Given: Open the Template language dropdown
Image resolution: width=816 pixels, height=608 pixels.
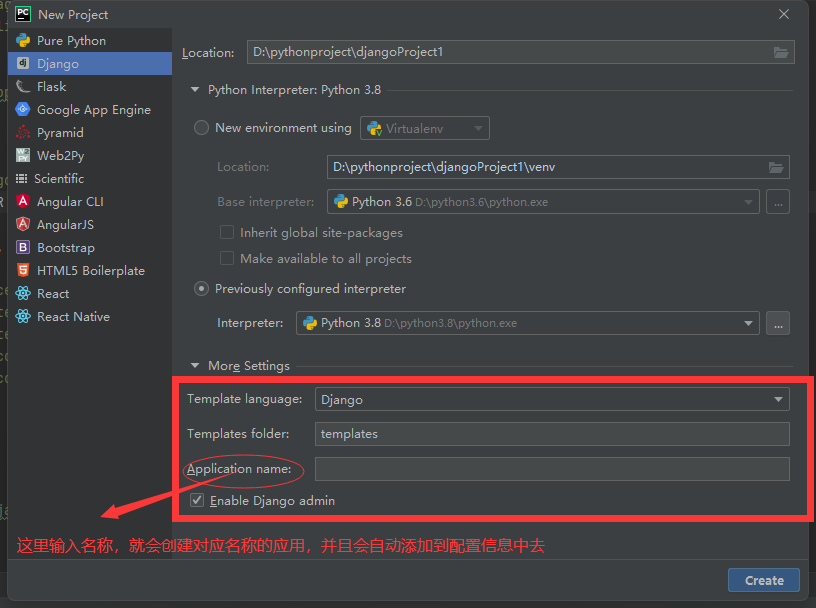Looking at the screenshot, I should click(552, 400).
